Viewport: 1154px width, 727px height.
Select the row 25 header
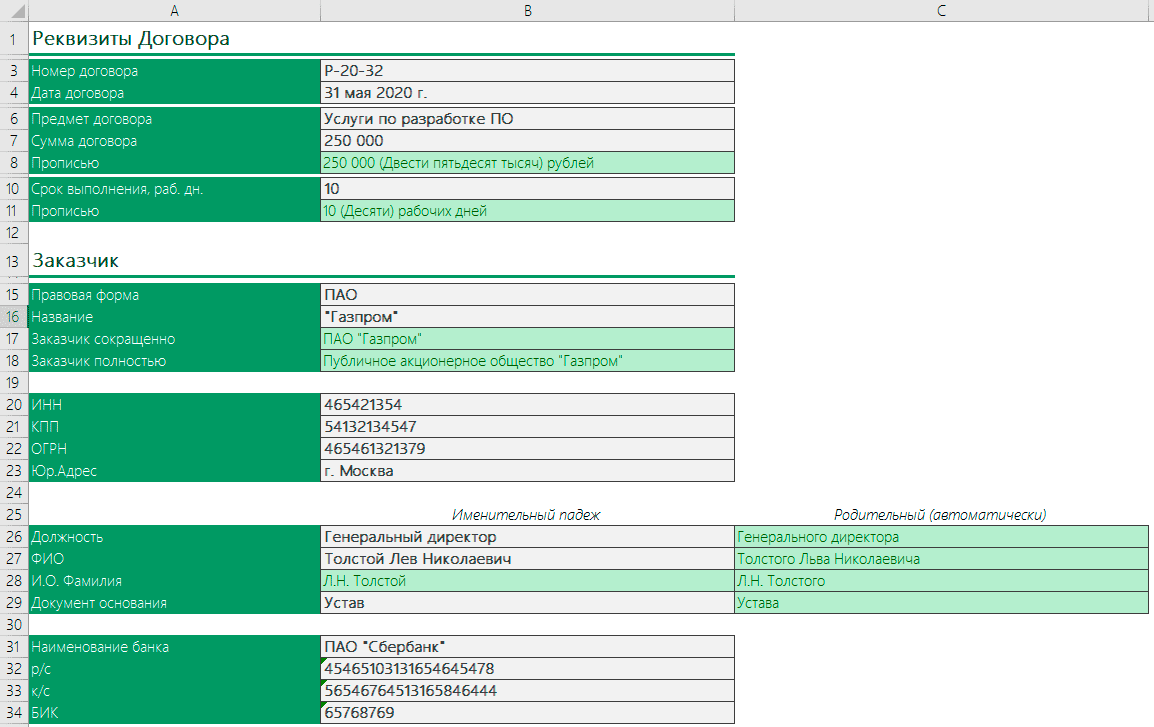(x=14, y=515)
